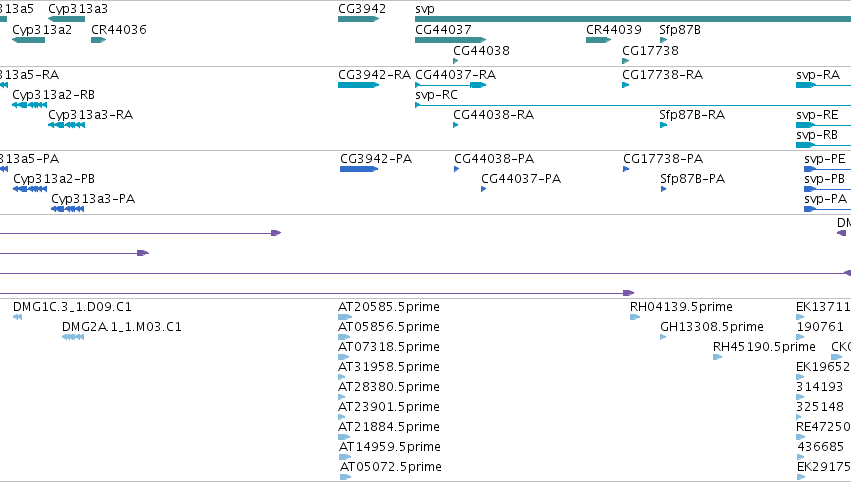The height and width of the screenshot is (482, 851).
Task: Click the Sfp87B-RA transcript label
Action: coord(692,115)
